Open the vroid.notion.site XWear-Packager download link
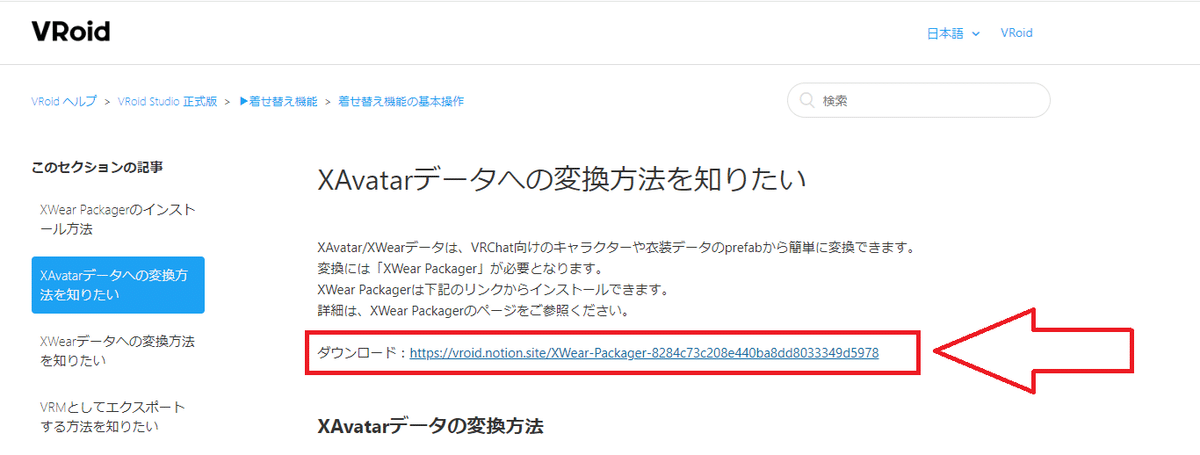This screenshot has width=1200, height=455. (x=644, y=352)
